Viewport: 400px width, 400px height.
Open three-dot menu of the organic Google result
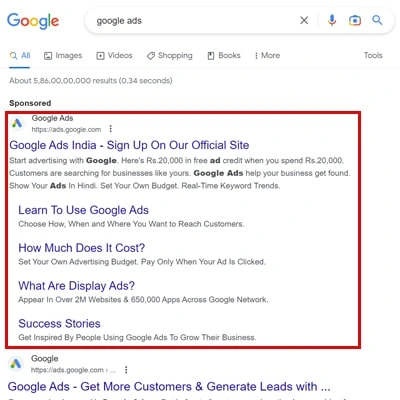(x=126, y=369)
